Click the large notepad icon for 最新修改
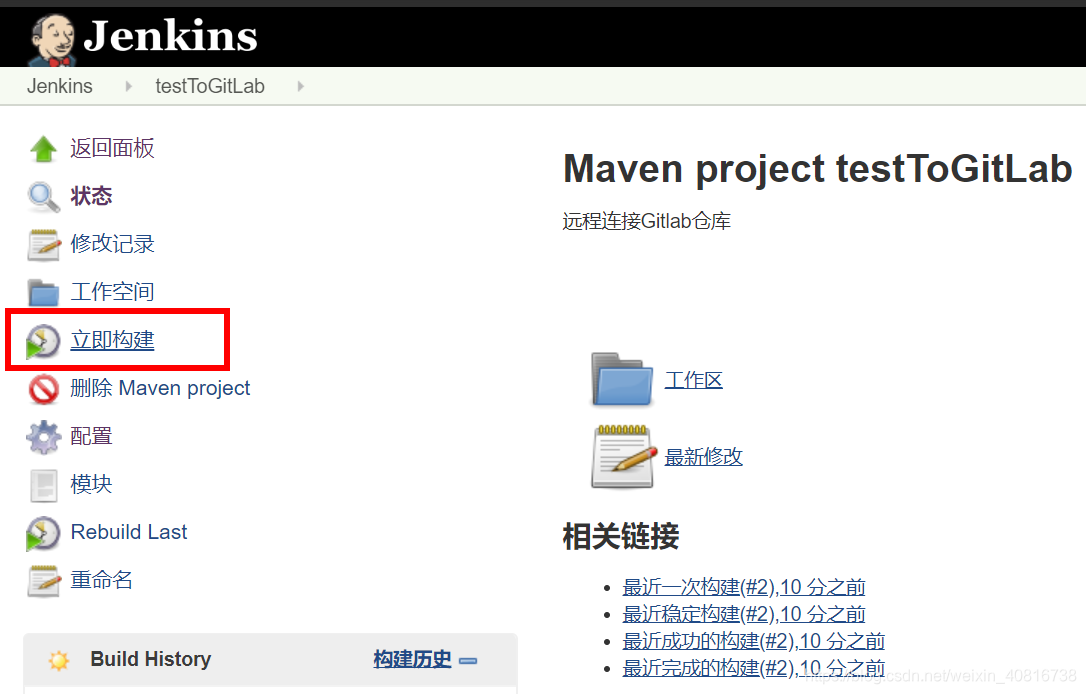 pos(623,457)
